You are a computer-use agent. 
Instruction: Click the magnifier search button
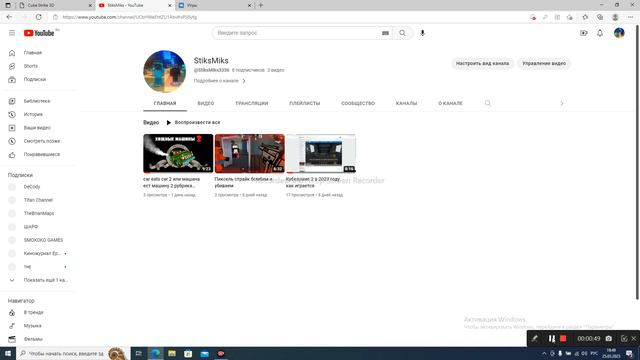click(402, 33)
